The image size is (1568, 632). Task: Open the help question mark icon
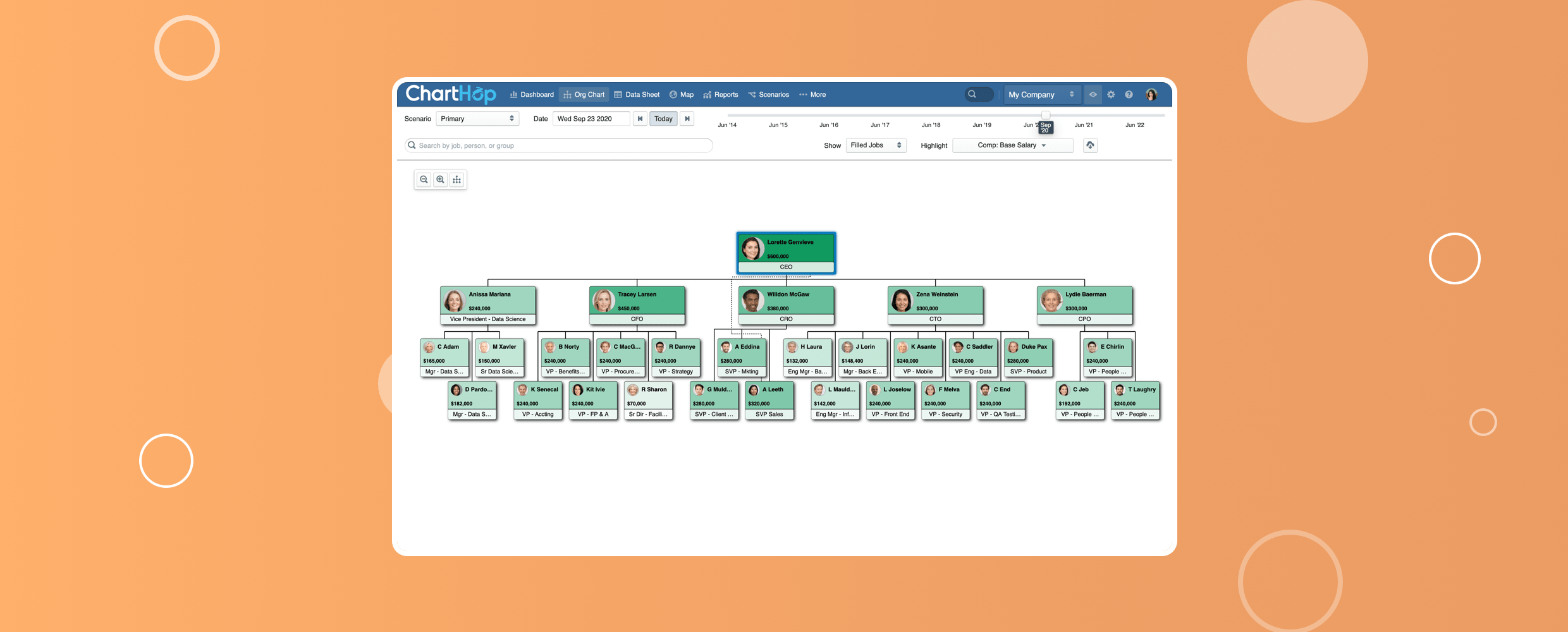point(1129,95)
